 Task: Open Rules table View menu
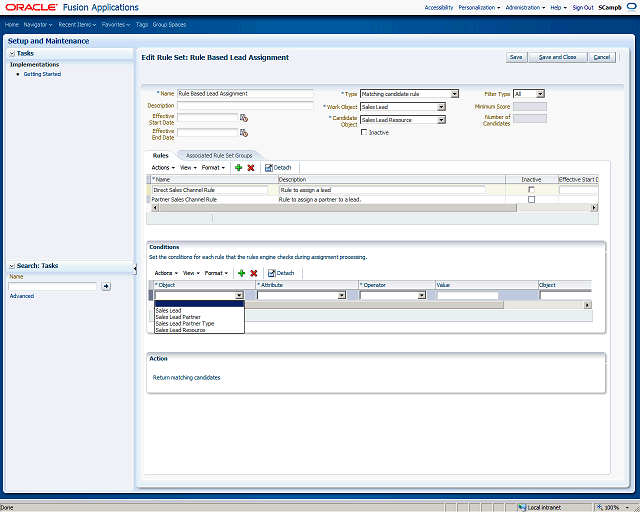tap(188, 167)
